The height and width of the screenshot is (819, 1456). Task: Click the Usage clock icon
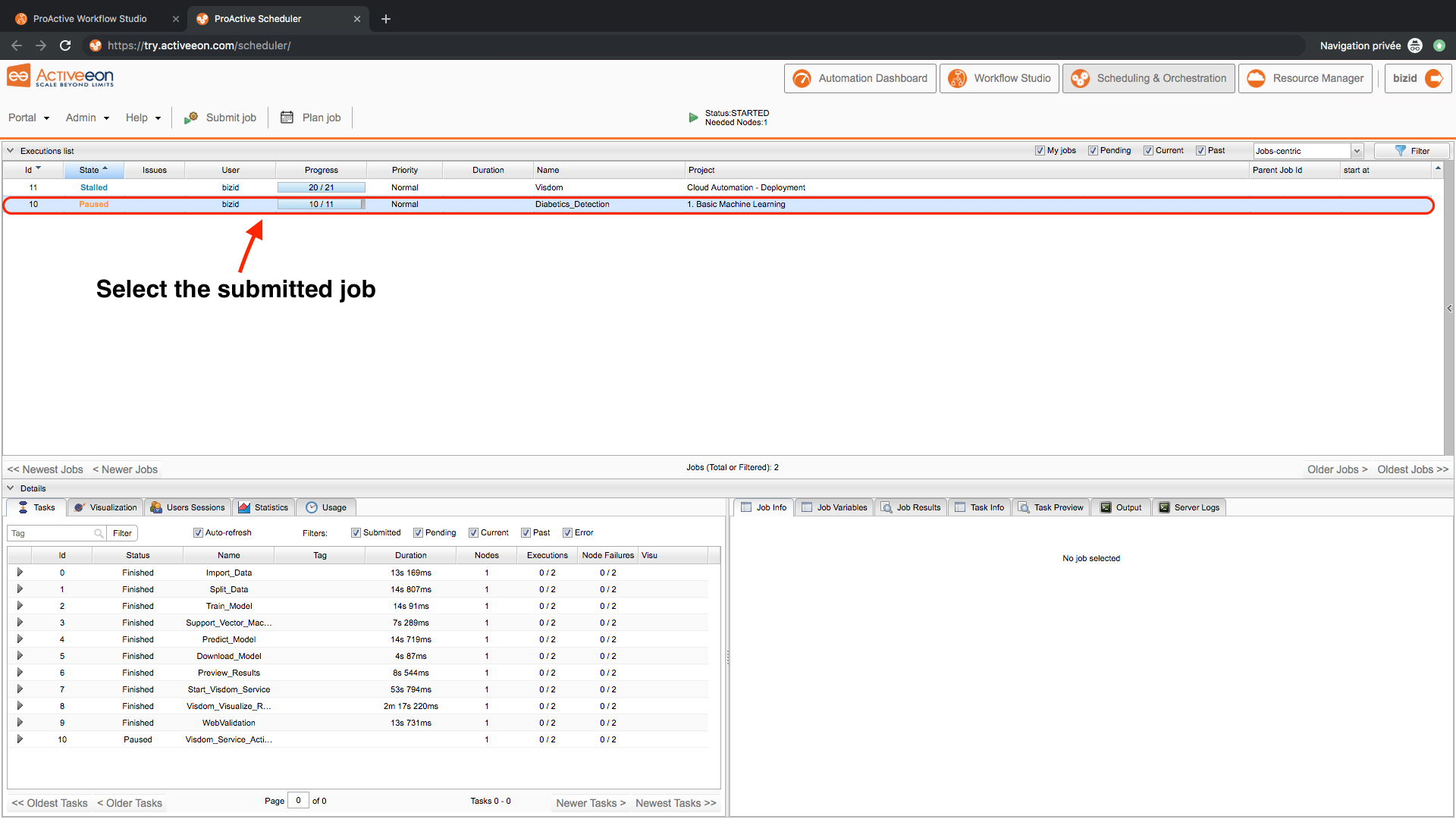coord(312,507)
